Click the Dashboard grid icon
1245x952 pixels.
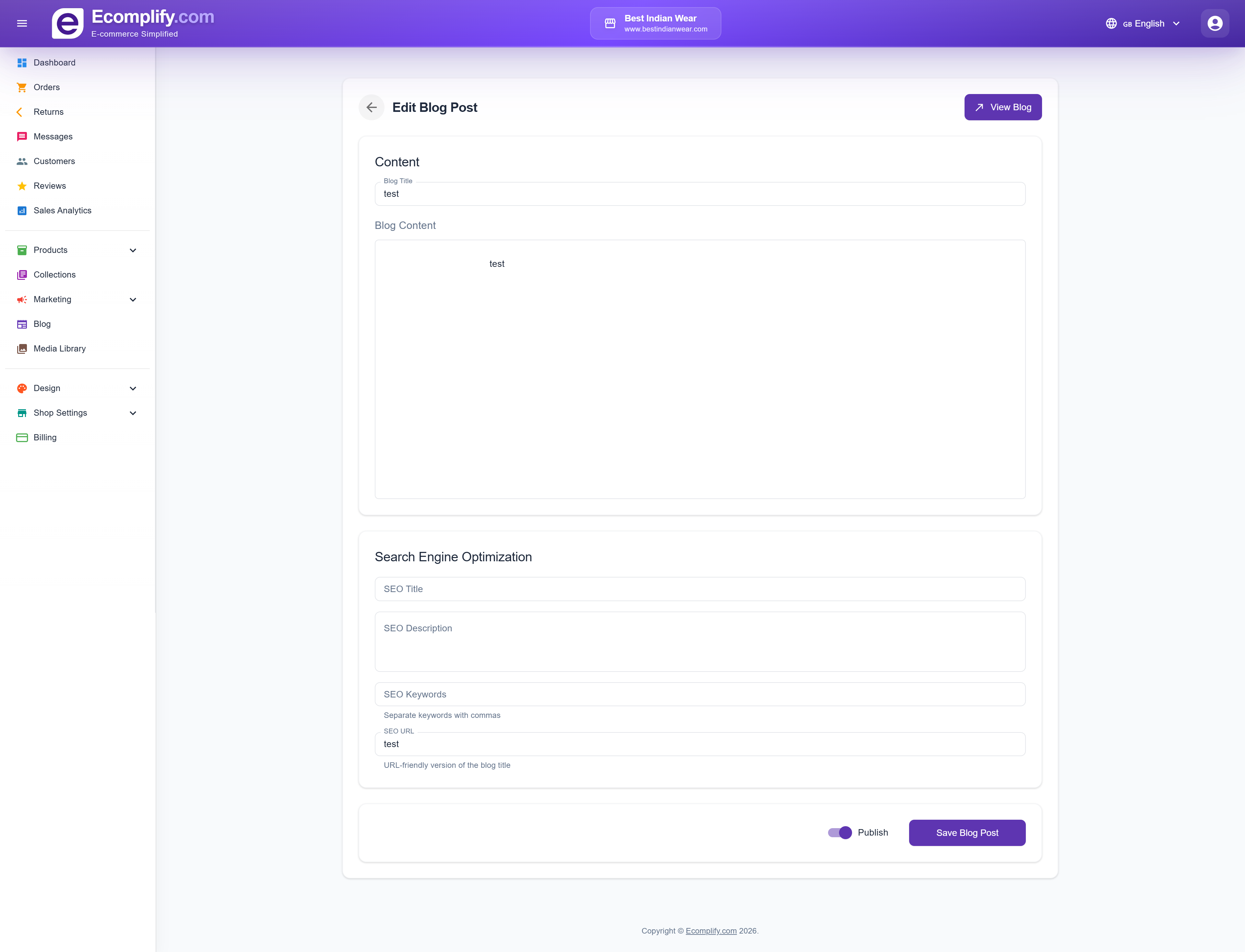[x=21, y=62]
